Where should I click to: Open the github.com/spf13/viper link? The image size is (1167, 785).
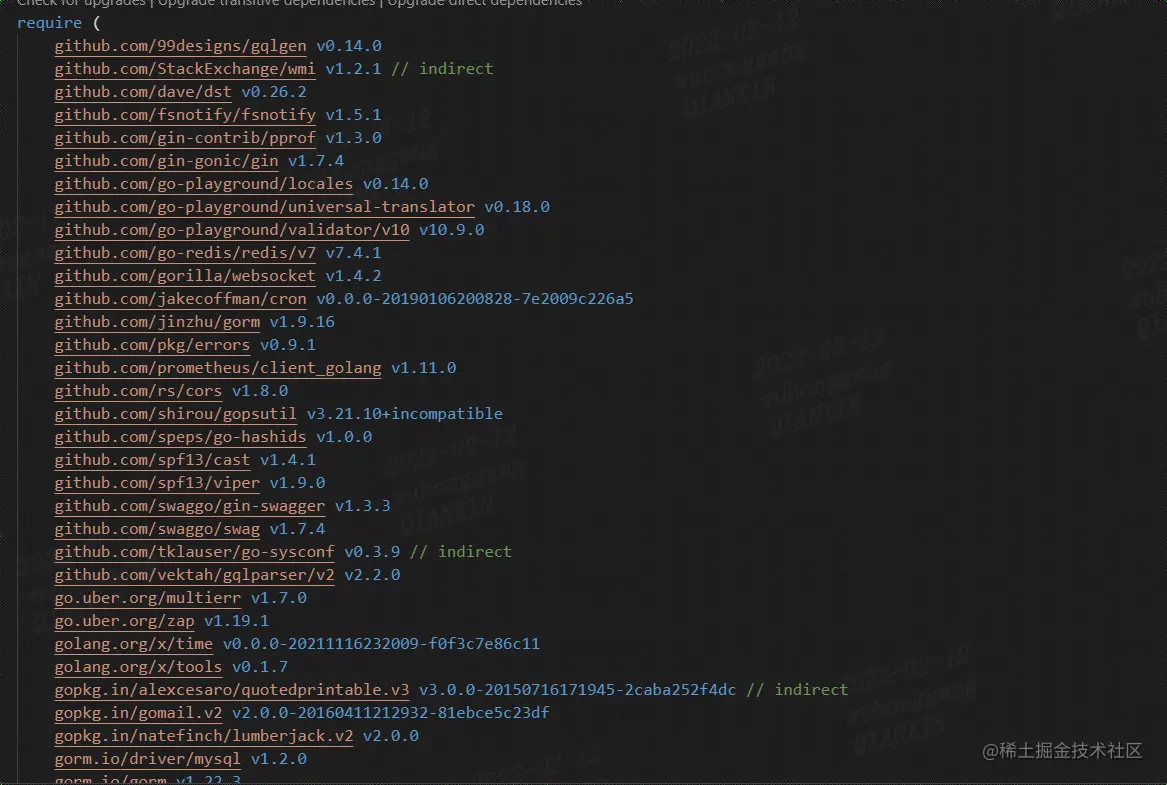(x=157, y=484)
